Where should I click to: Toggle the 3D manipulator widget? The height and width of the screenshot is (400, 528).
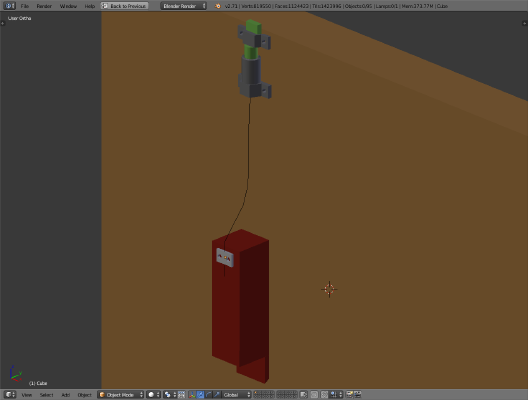pyautogui.click(x=192, y=395)
